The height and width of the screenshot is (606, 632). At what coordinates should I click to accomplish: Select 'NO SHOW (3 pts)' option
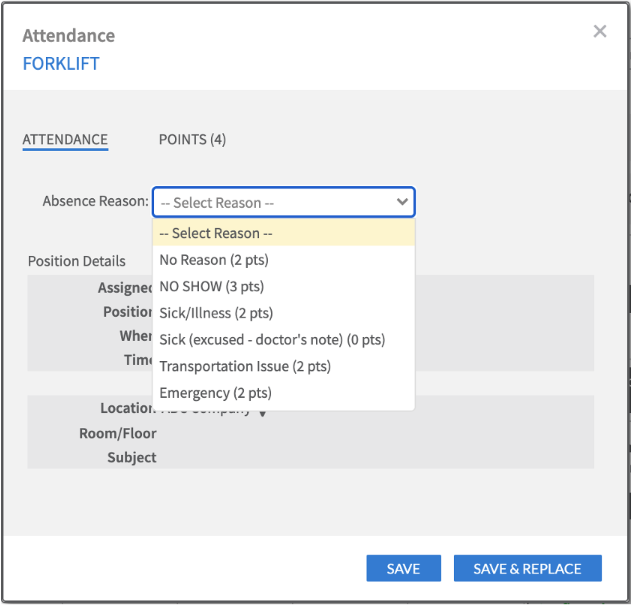point(284,287)
